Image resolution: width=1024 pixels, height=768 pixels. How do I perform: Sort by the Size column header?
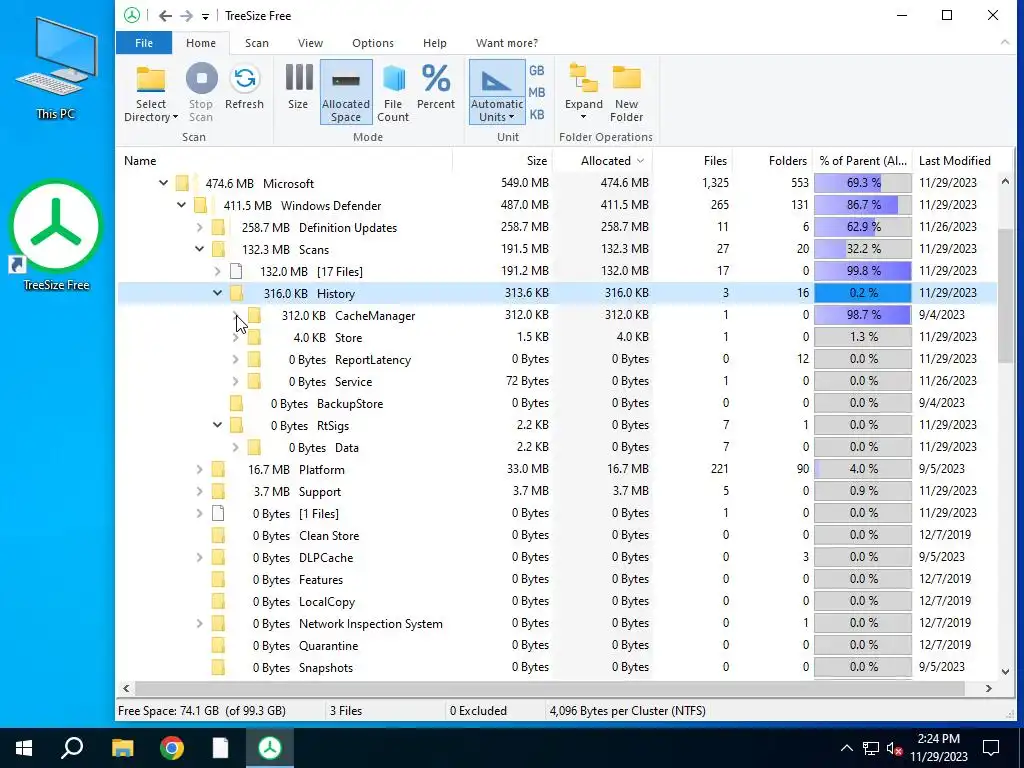click(502, 161)
